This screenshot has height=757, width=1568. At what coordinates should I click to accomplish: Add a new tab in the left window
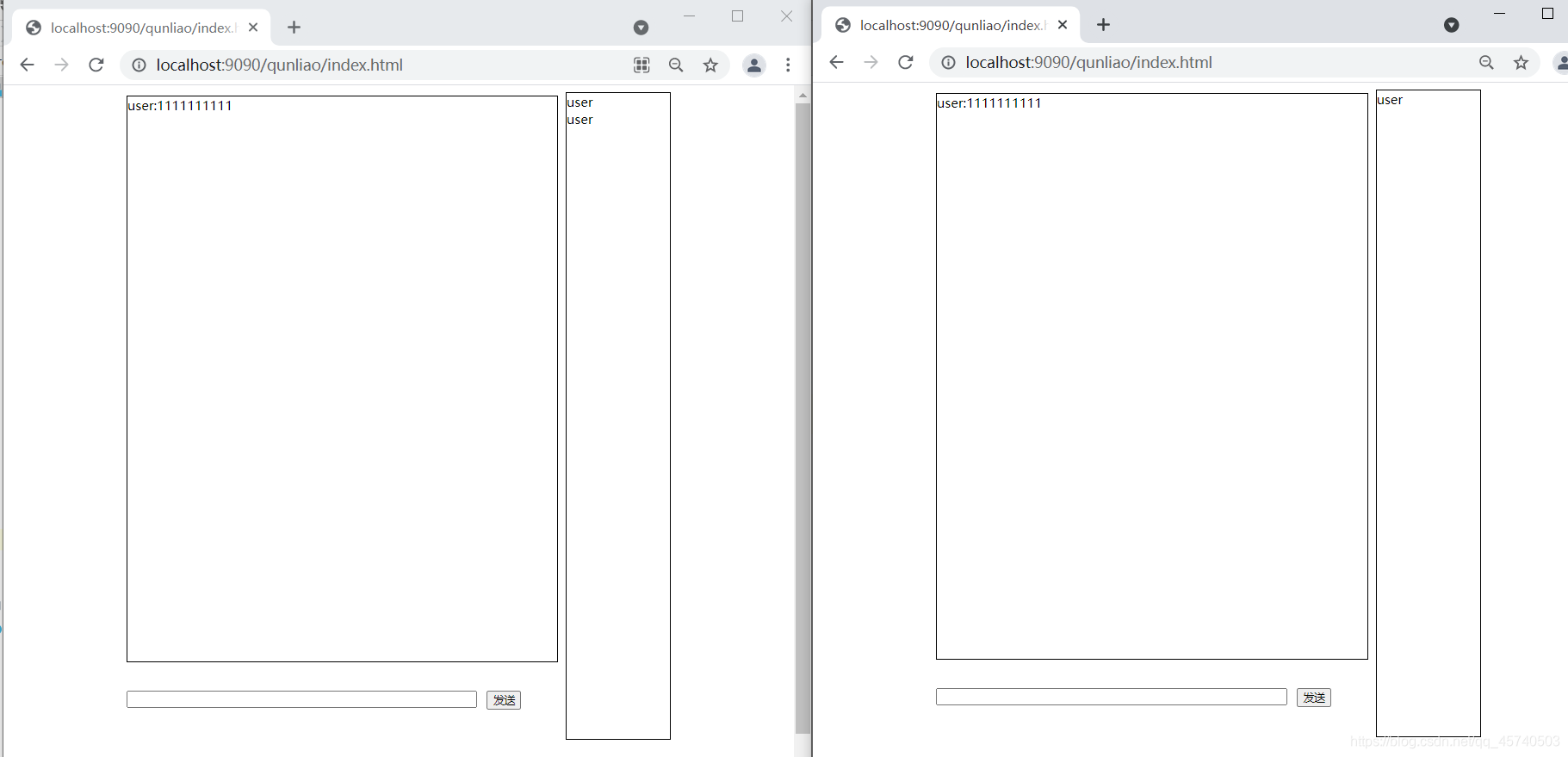(294, 28)
